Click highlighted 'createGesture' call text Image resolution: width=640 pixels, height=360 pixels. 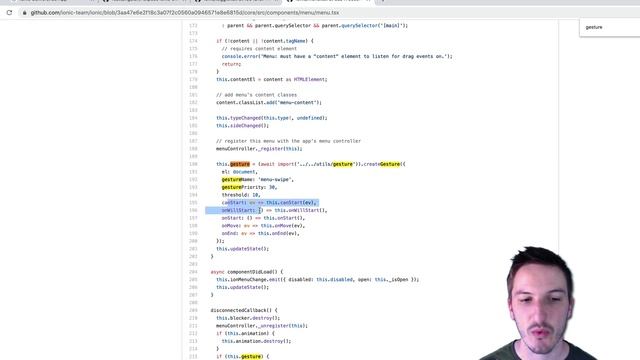382,164
